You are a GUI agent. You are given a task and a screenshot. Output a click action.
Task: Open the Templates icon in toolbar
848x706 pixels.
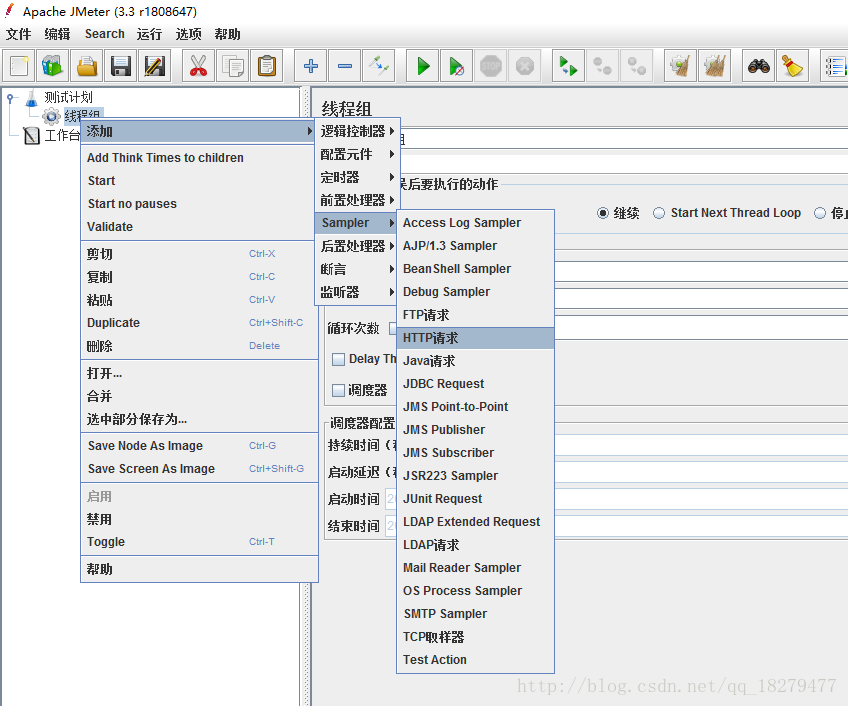coord(52,66)
